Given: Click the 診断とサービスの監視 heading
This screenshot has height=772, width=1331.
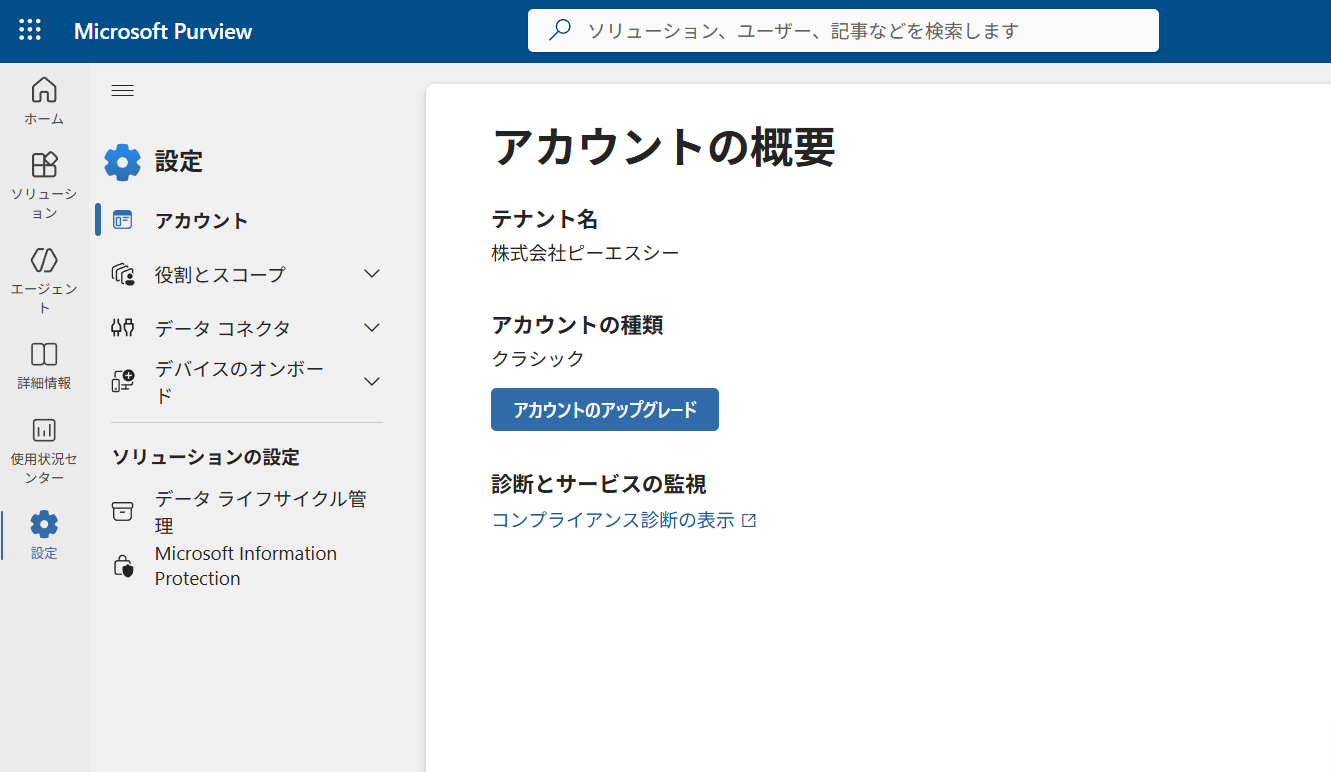Looking at the screenshot, I should [x=599, y=485].
